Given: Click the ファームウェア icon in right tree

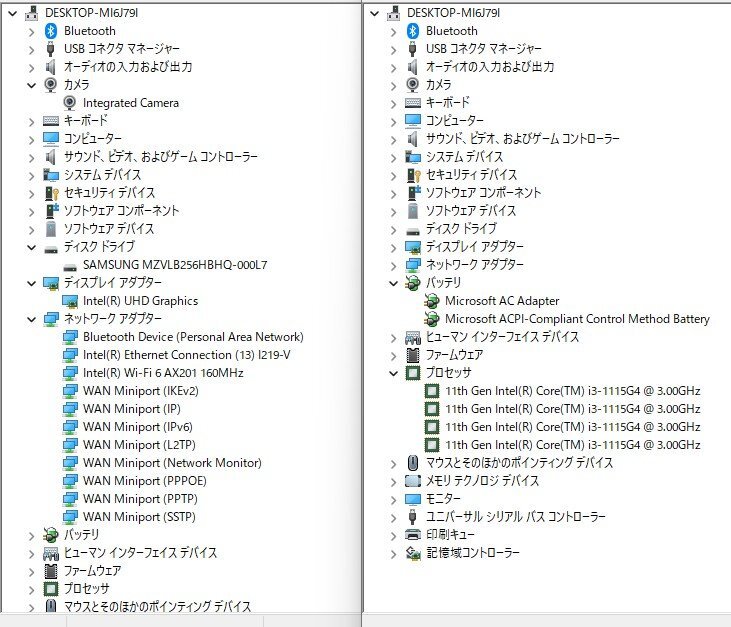Looking at the screenshot, I should coord(413,355).
